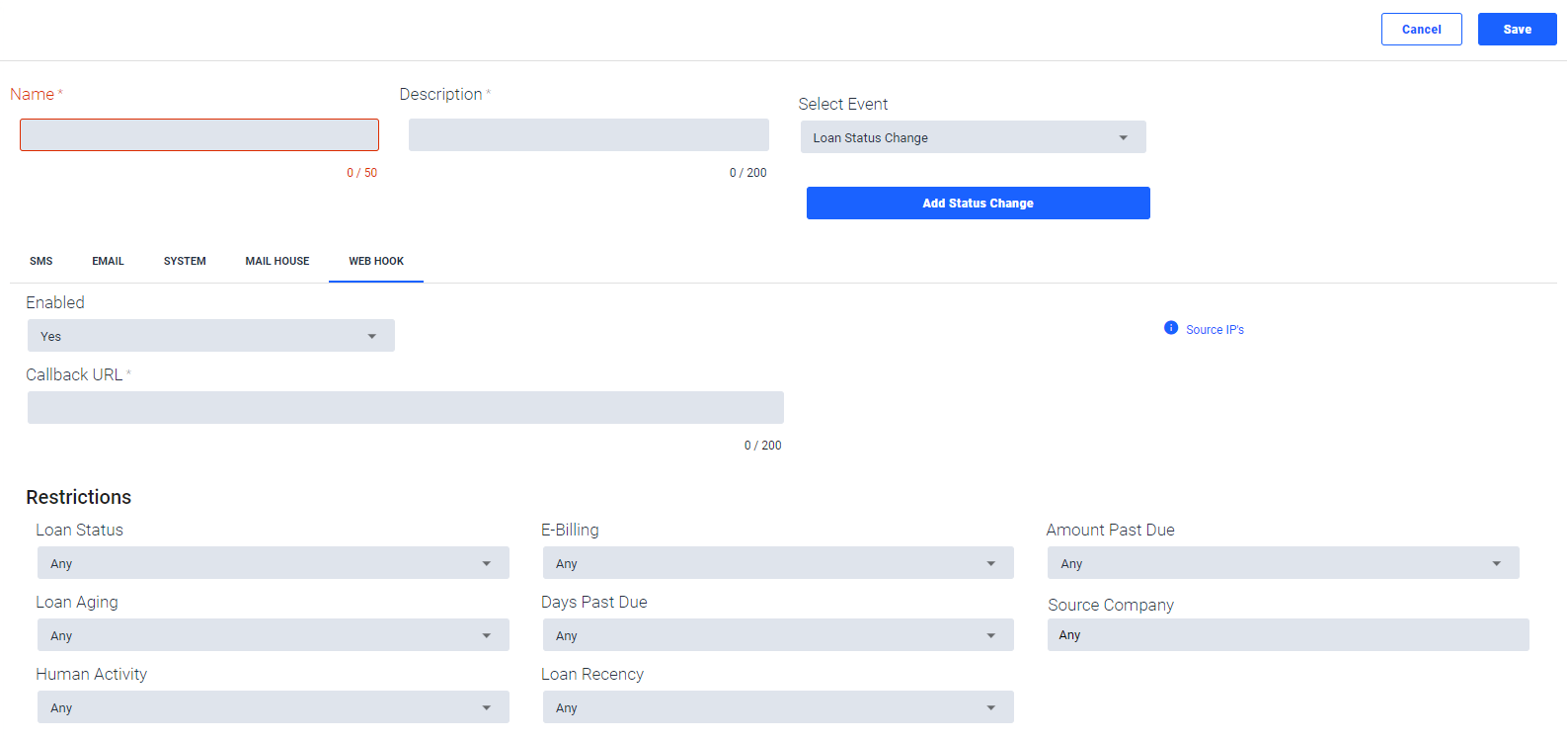Open the Loan Status restriction dropdown
The width and height of the screenshot is (1568, 739).
click(x=274, y=563)
